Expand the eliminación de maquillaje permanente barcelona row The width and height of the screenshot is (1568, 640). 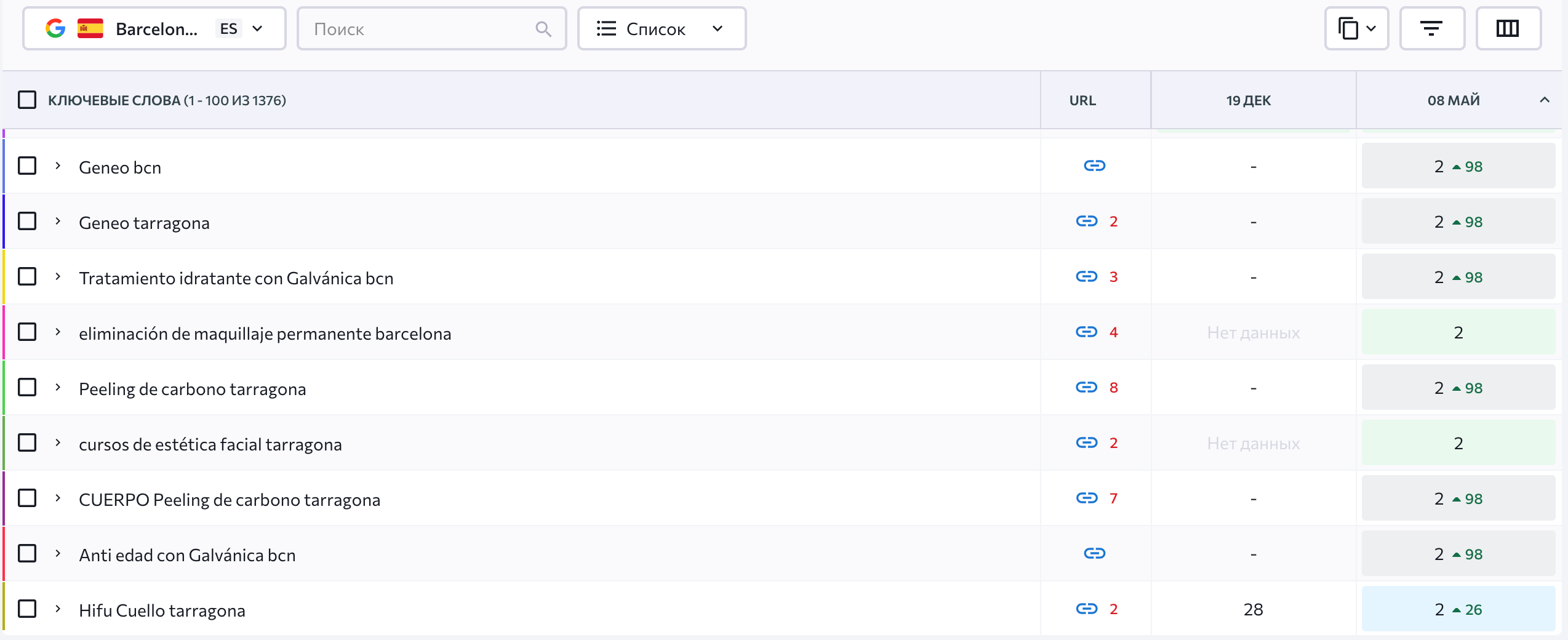coord(58,332)
